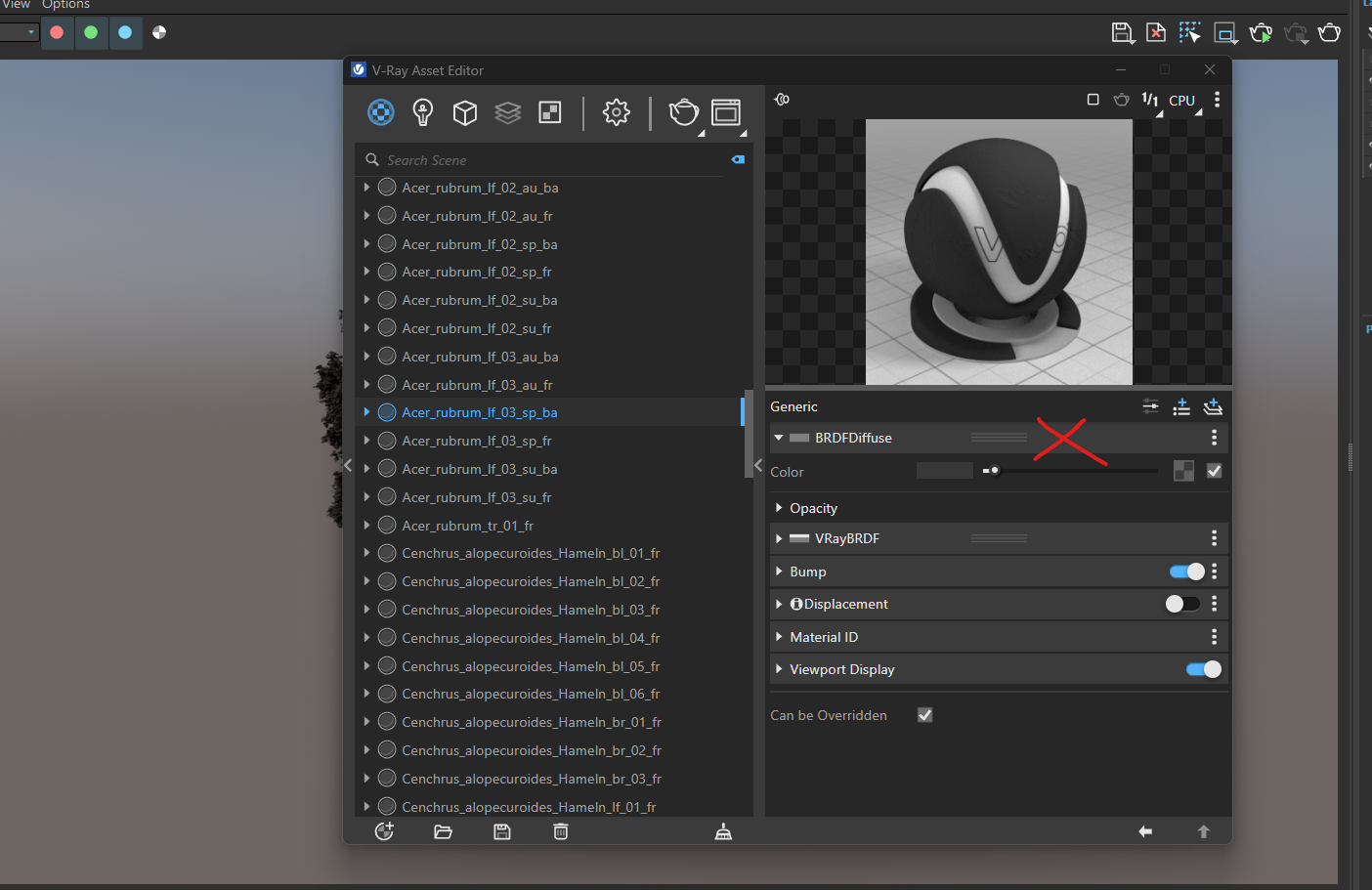Uncheck the Color texture checkbox
The image size is (1372, 890).
pos(1214,471)
